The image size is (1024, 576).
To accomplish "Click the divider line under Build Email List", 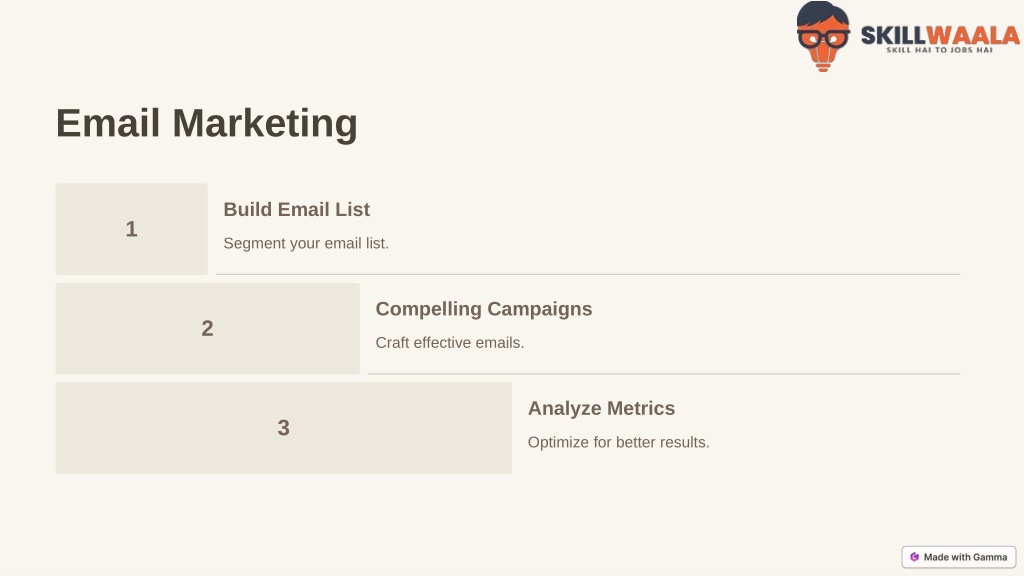I will [588, 274].
